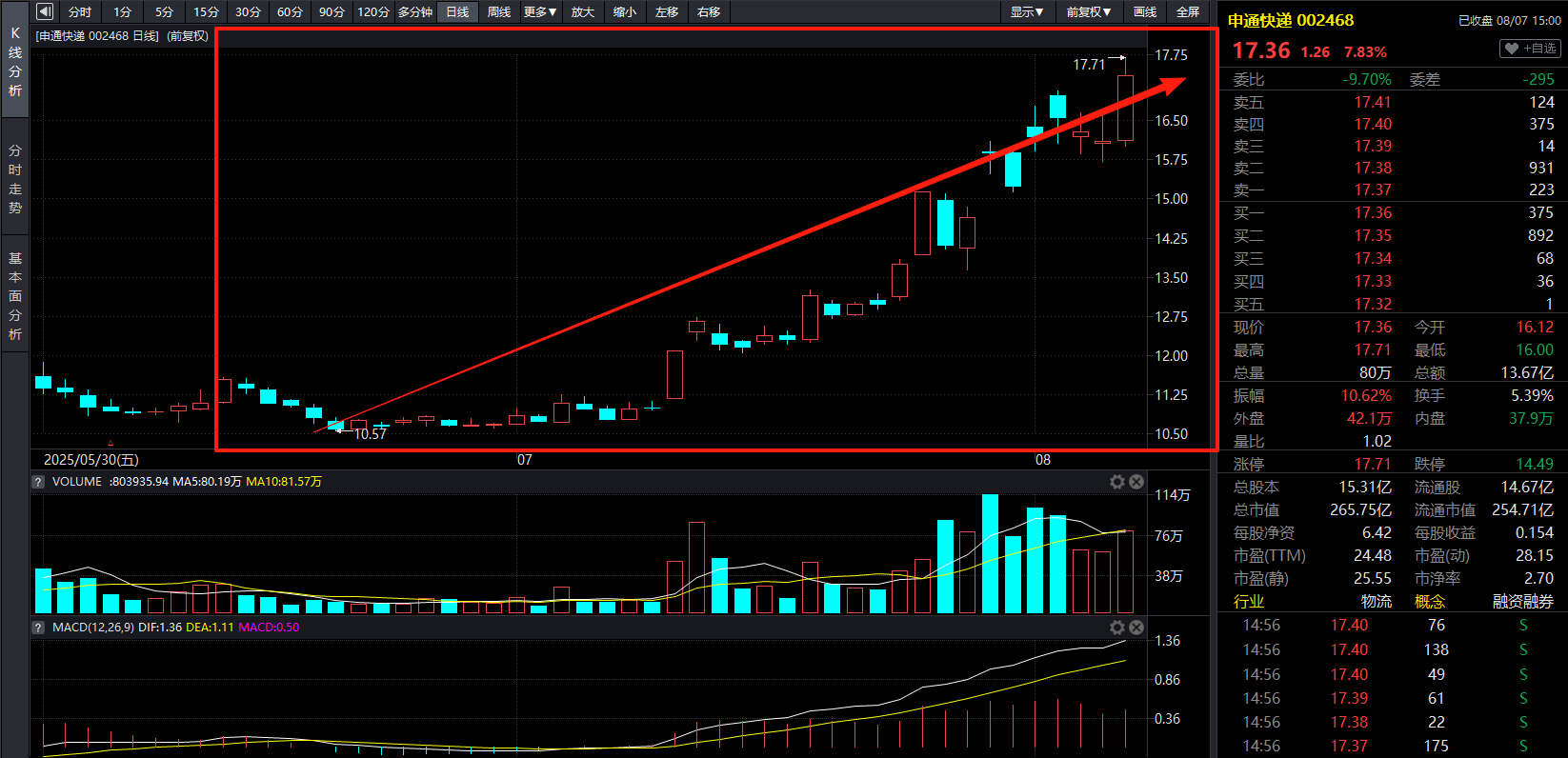This screenshot has height=758, width=1568.
Task: Open the 显示 display dropdown
Action: coord(1027,11)
